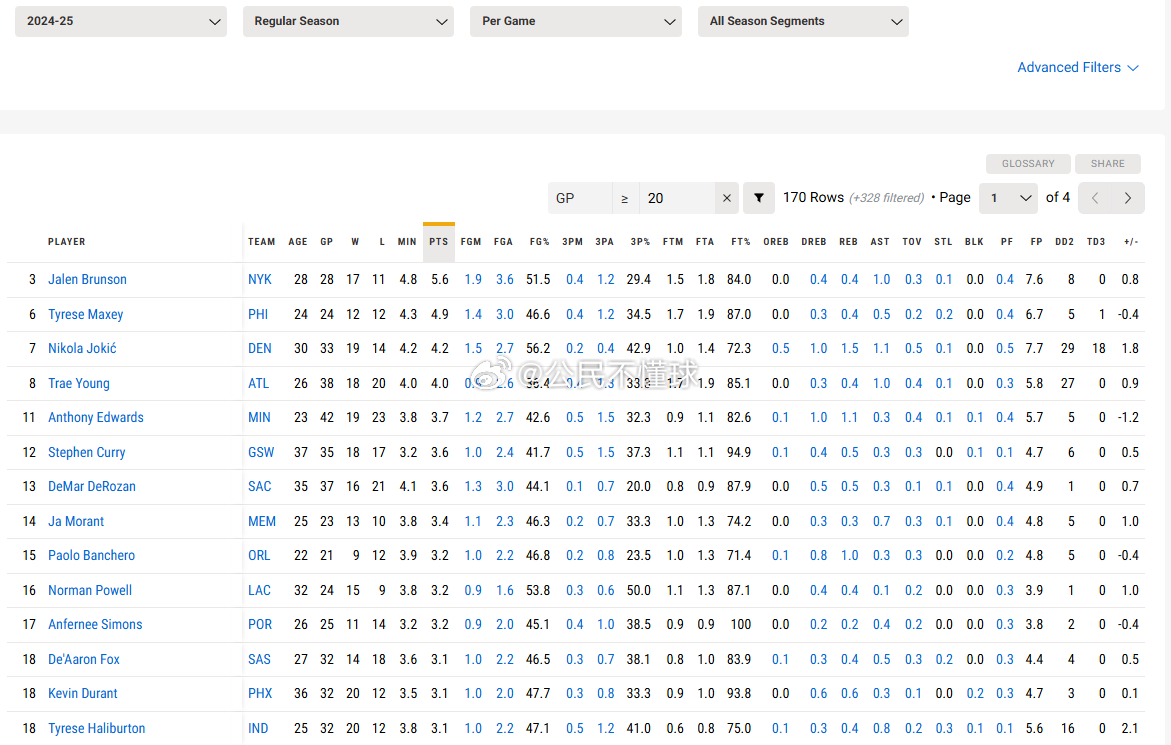Sort by the +/- column header
Image resolution: width=1171 pixels, height=745 pixels.
click(x=1131, y=242)
